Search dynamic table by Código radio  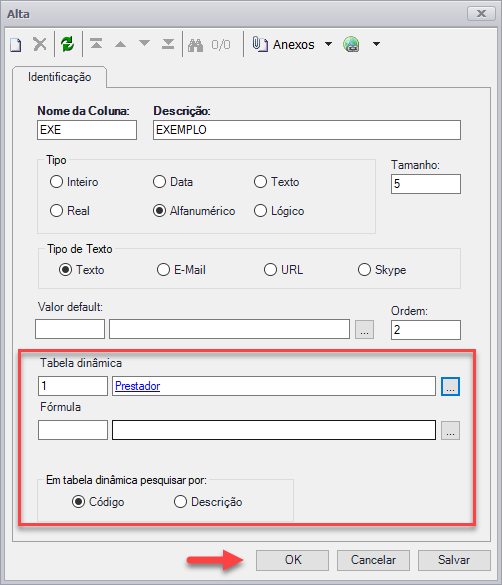tap(78, 501)
